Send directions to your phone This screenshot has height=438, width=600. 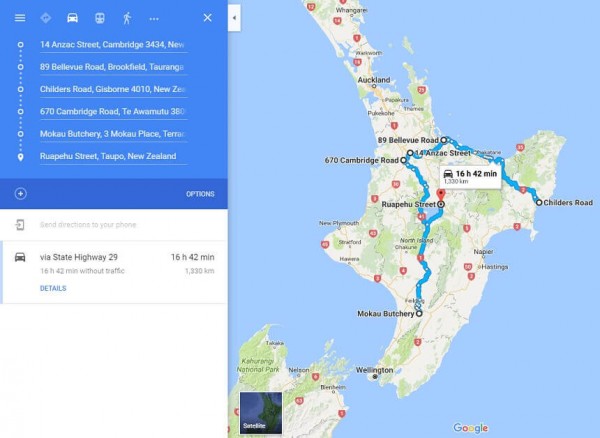click(x=88, y=225)
